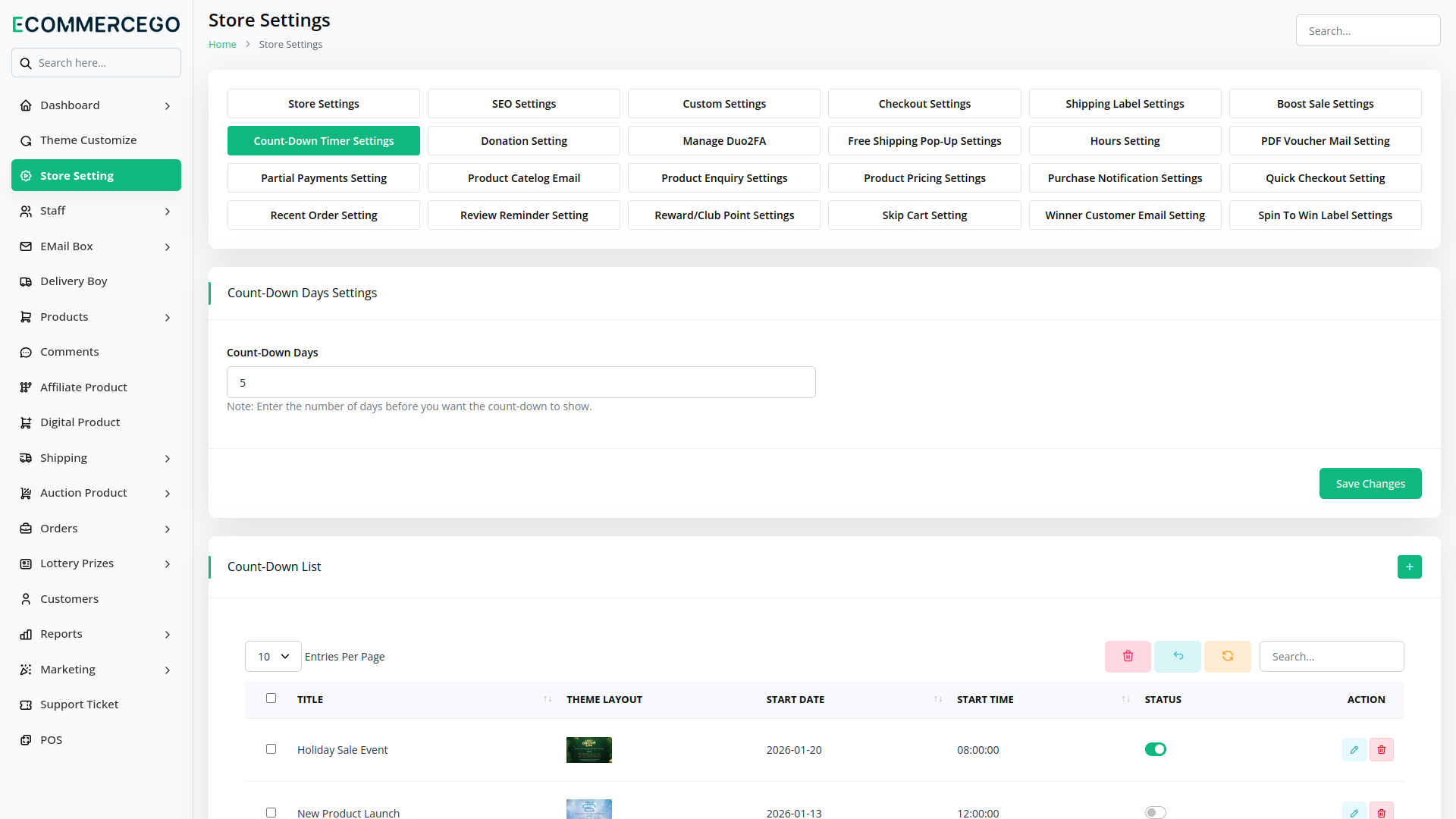The width and height of the screenshot is (1456, 819).
Task: Expand the Dashboard sidebar menu
Action: pyautogui.click(x=96, y=105)
